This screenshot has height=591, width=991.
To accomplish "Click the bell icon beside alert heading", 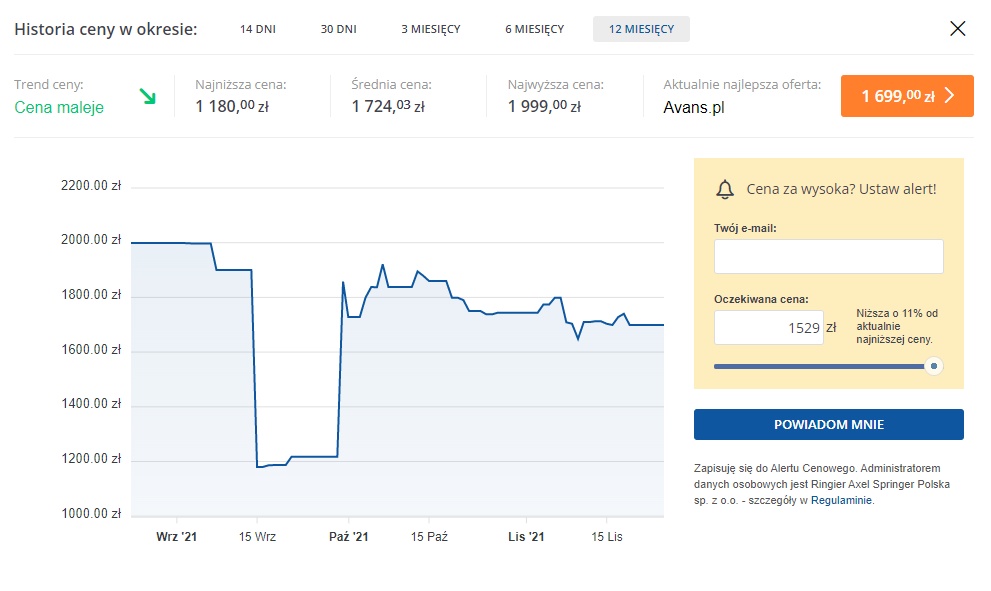I will pos(726,189).
